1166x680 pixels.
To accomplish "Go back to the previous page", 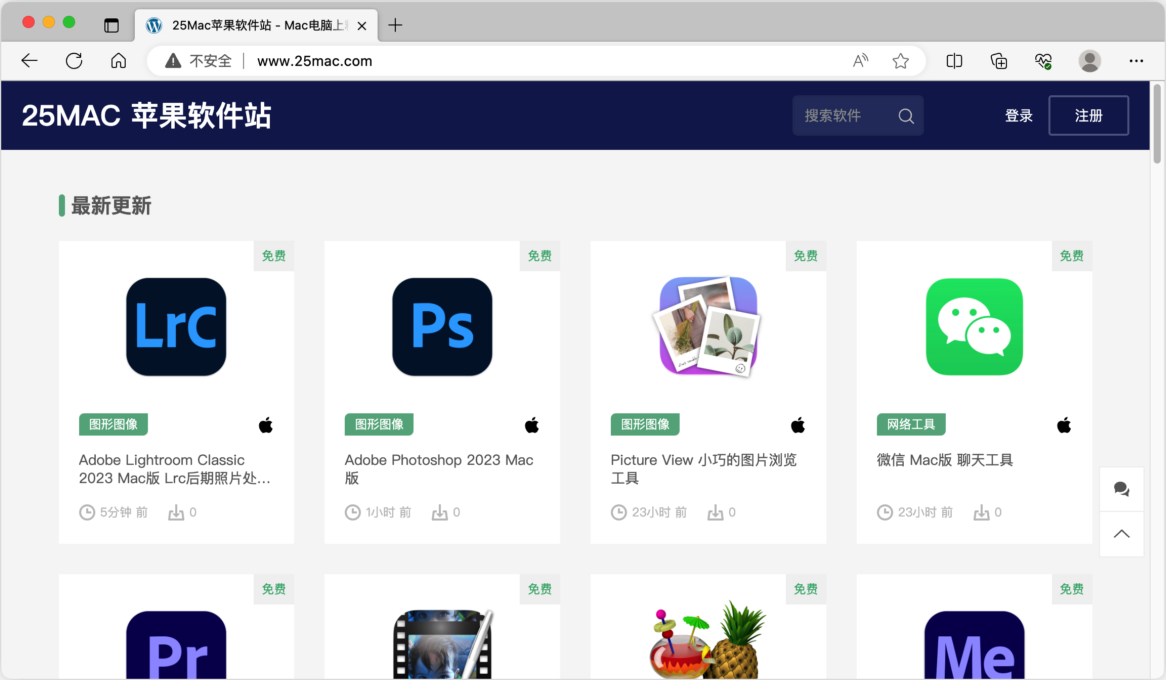I will click(30, 61).
